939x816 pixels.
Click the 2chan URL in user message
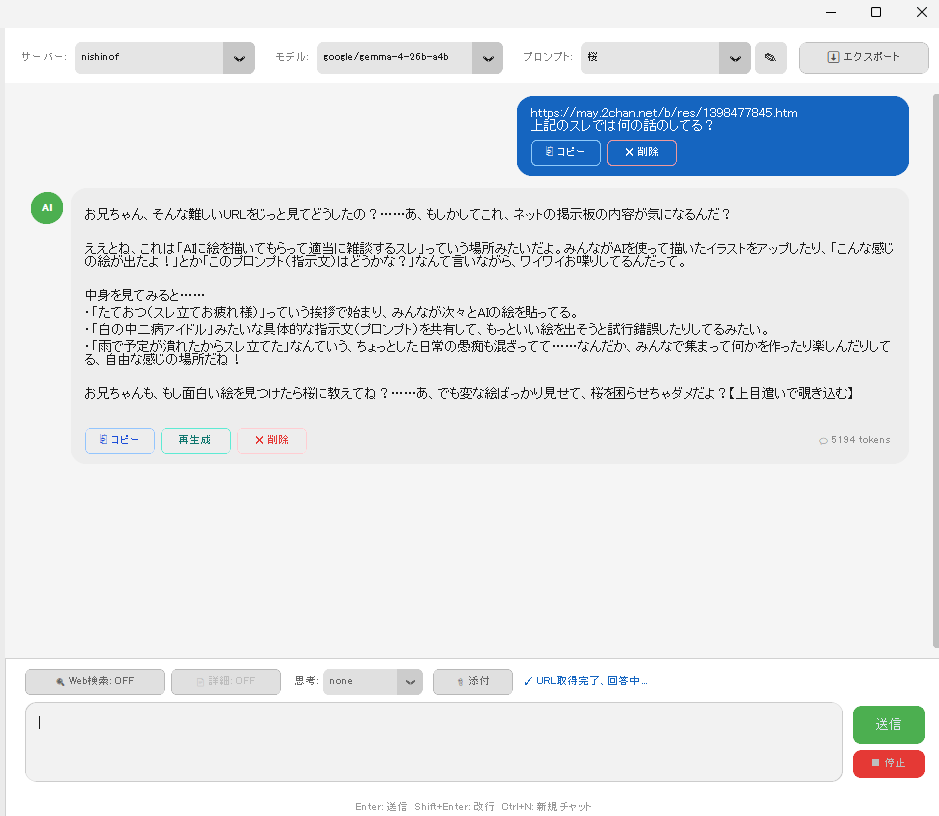663,113
